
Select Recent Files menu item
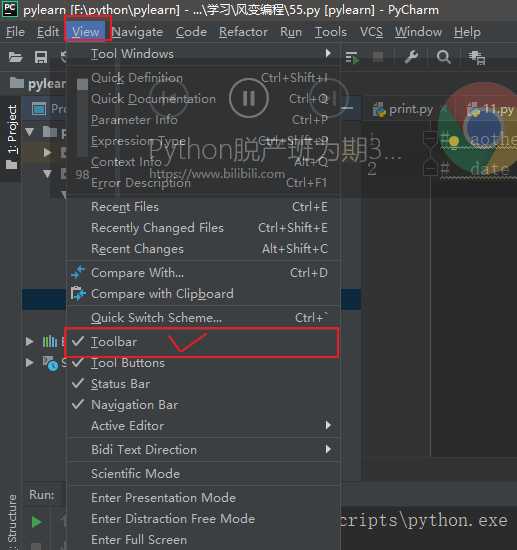click(x=202, y=207)
